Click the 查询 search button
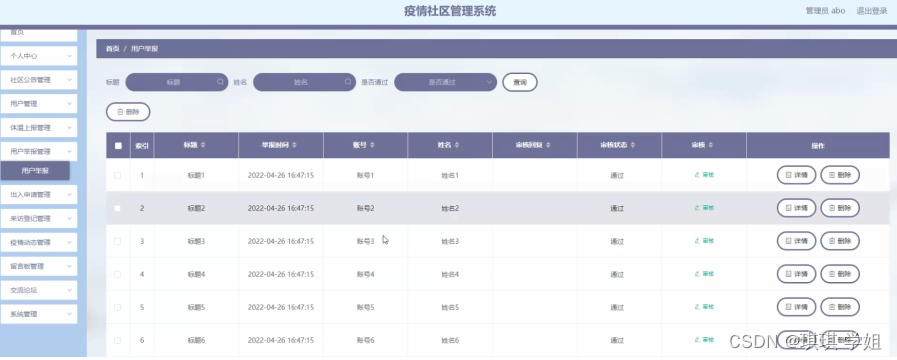The width and height of the screenshot is (897, 360). coord(519,82)
